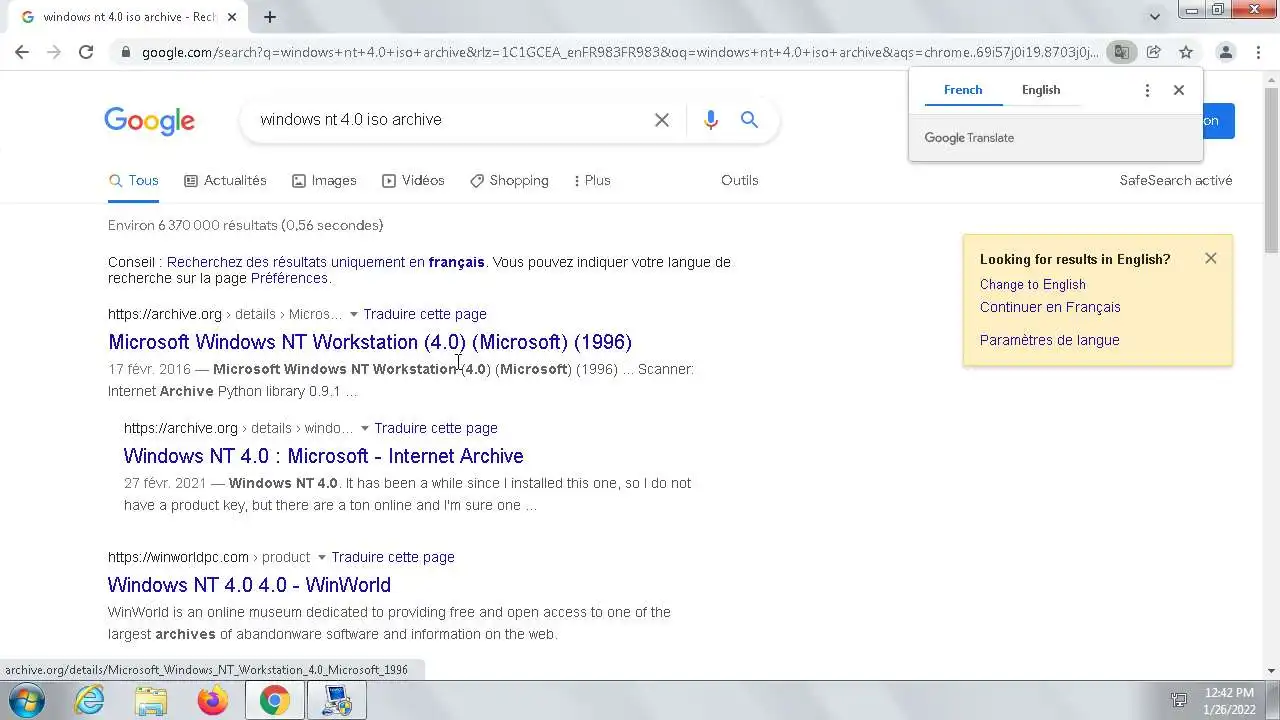Expand dropdown arrow for winworldpc.com result

pyautogui.click(x=321, y=558)
